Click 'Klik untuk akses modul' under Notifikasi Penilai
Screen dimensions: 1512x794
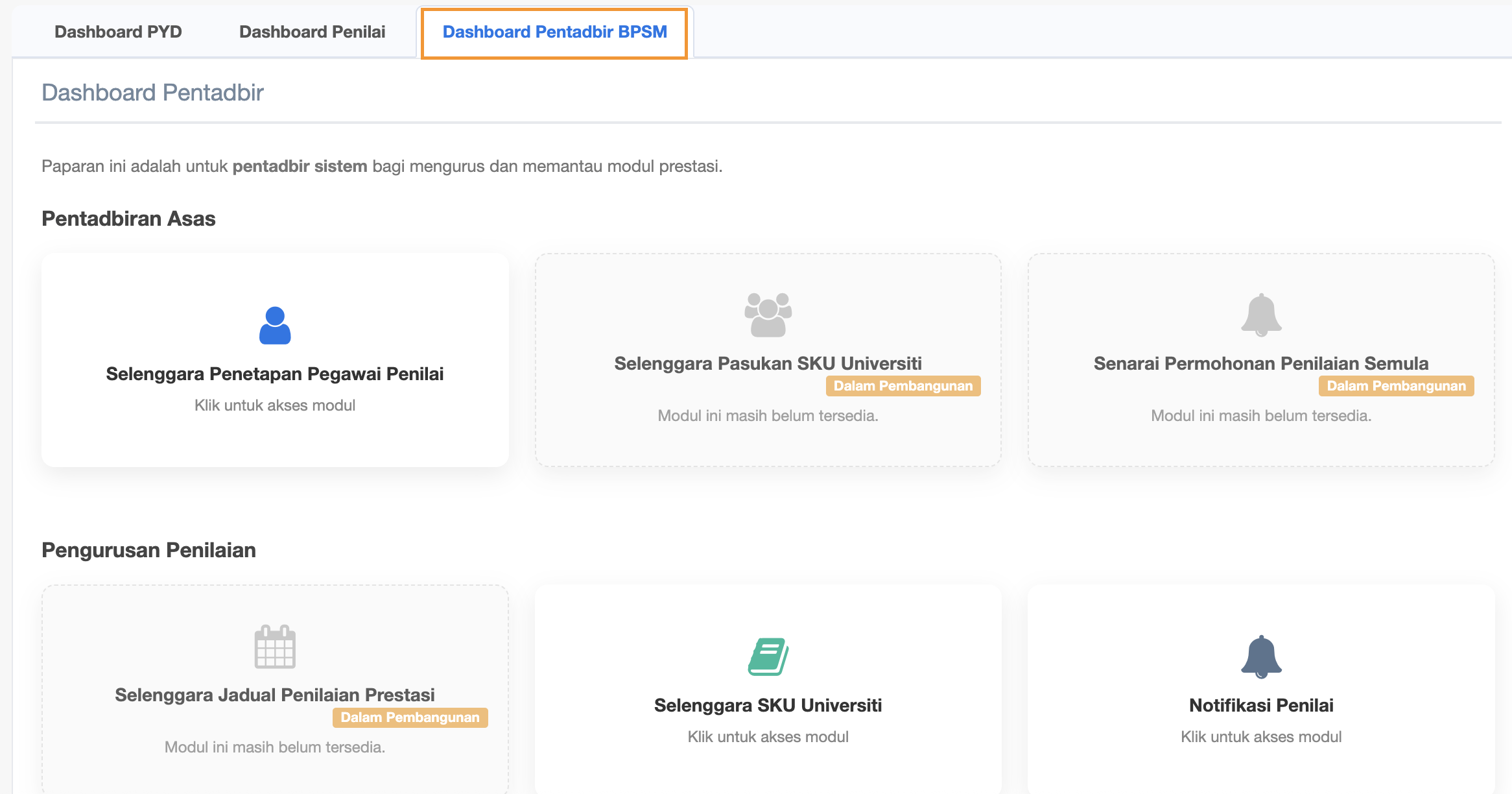[x=1261, y=737]
